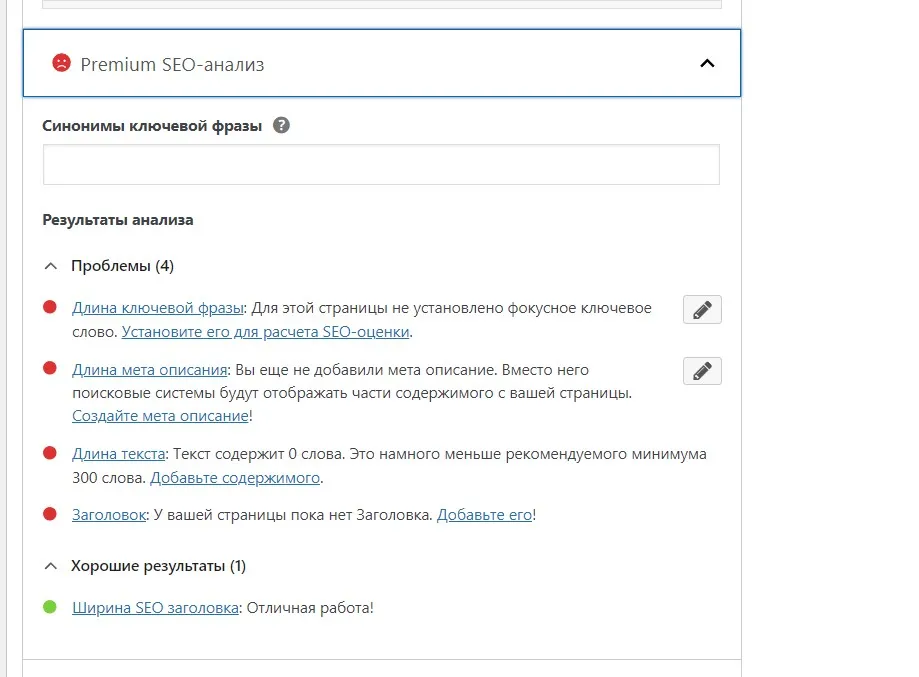Image resolution: width=919 pixels, height=677 pixels.
Task: Click red status dot beside Длина текста
Action: pos(50,454)
